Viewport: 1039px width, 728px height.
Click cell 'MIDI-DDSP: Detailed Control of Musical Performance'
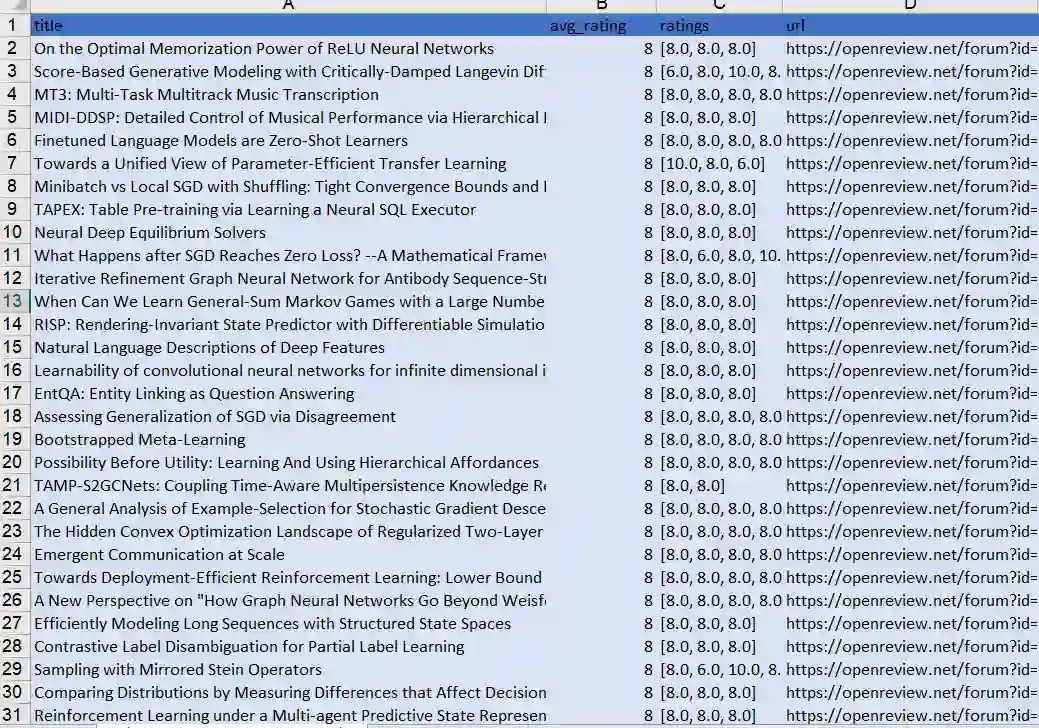pos(288,117)
